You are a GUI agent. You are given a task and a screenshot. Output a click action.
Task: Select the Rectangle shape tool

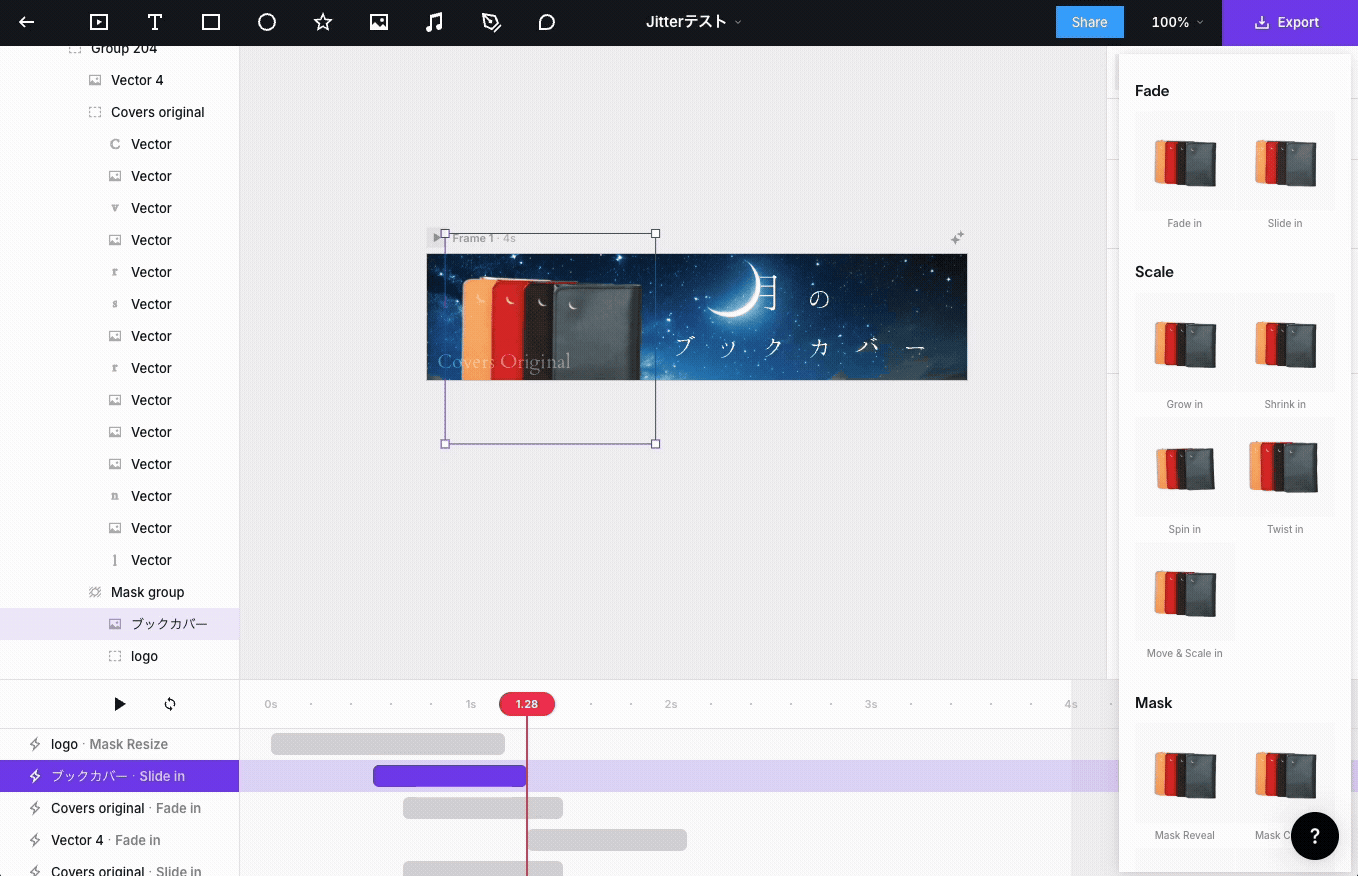click(211, 22)
